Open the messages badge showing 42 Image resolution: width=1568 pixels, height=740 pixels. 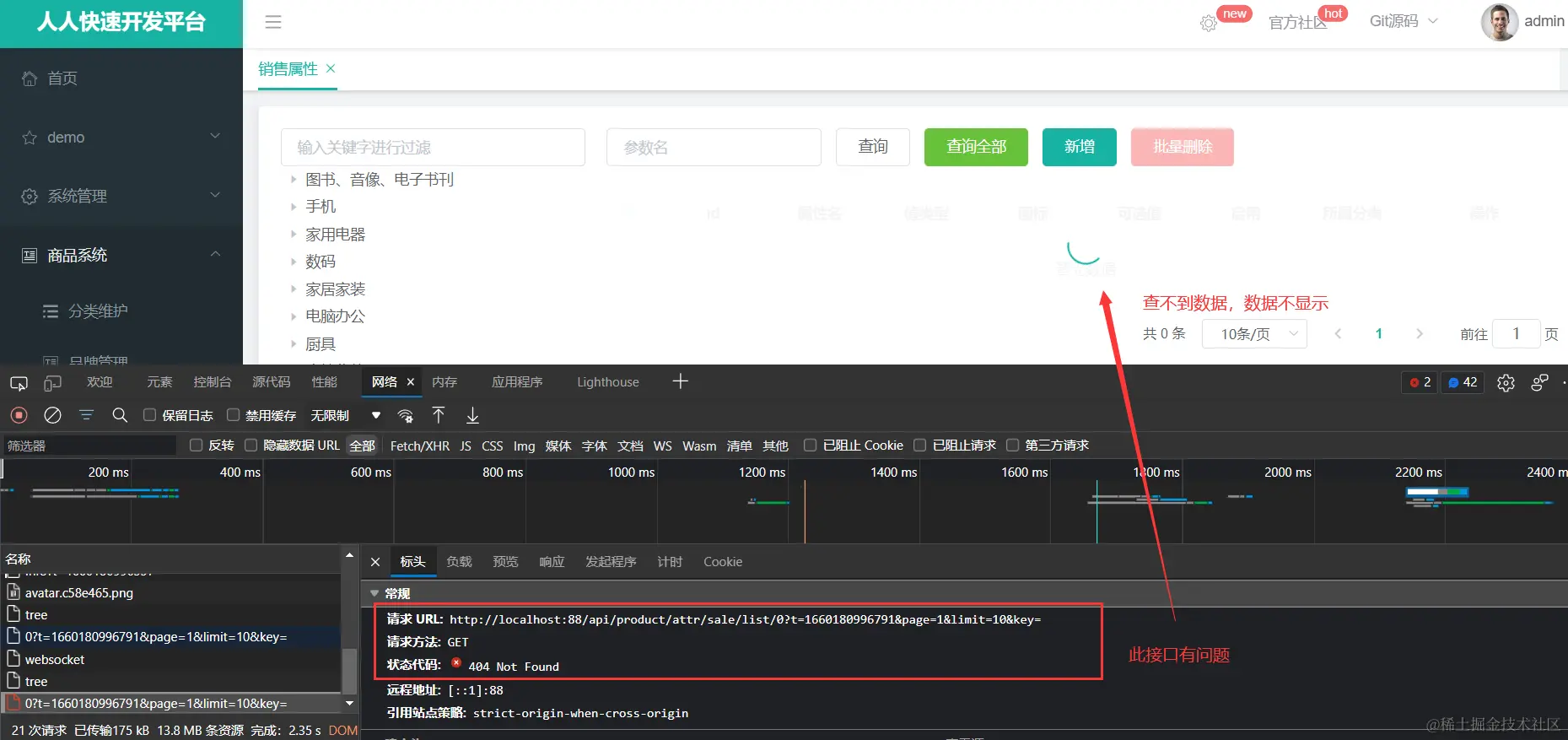coord(1462,382)
